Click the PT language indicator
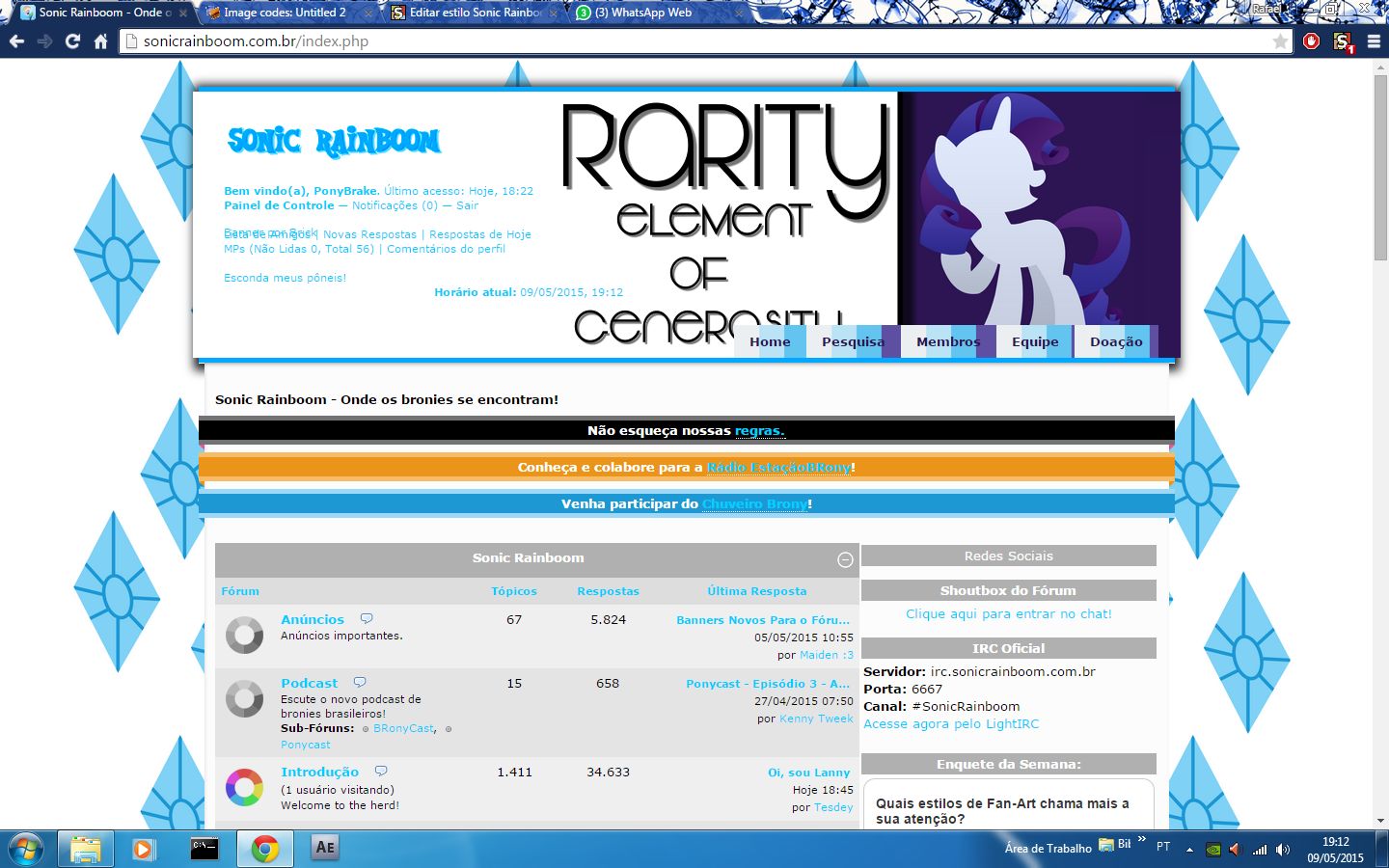Image resolution: width=1389 pixels, height=868 pixels. [x=1163, y=846]
